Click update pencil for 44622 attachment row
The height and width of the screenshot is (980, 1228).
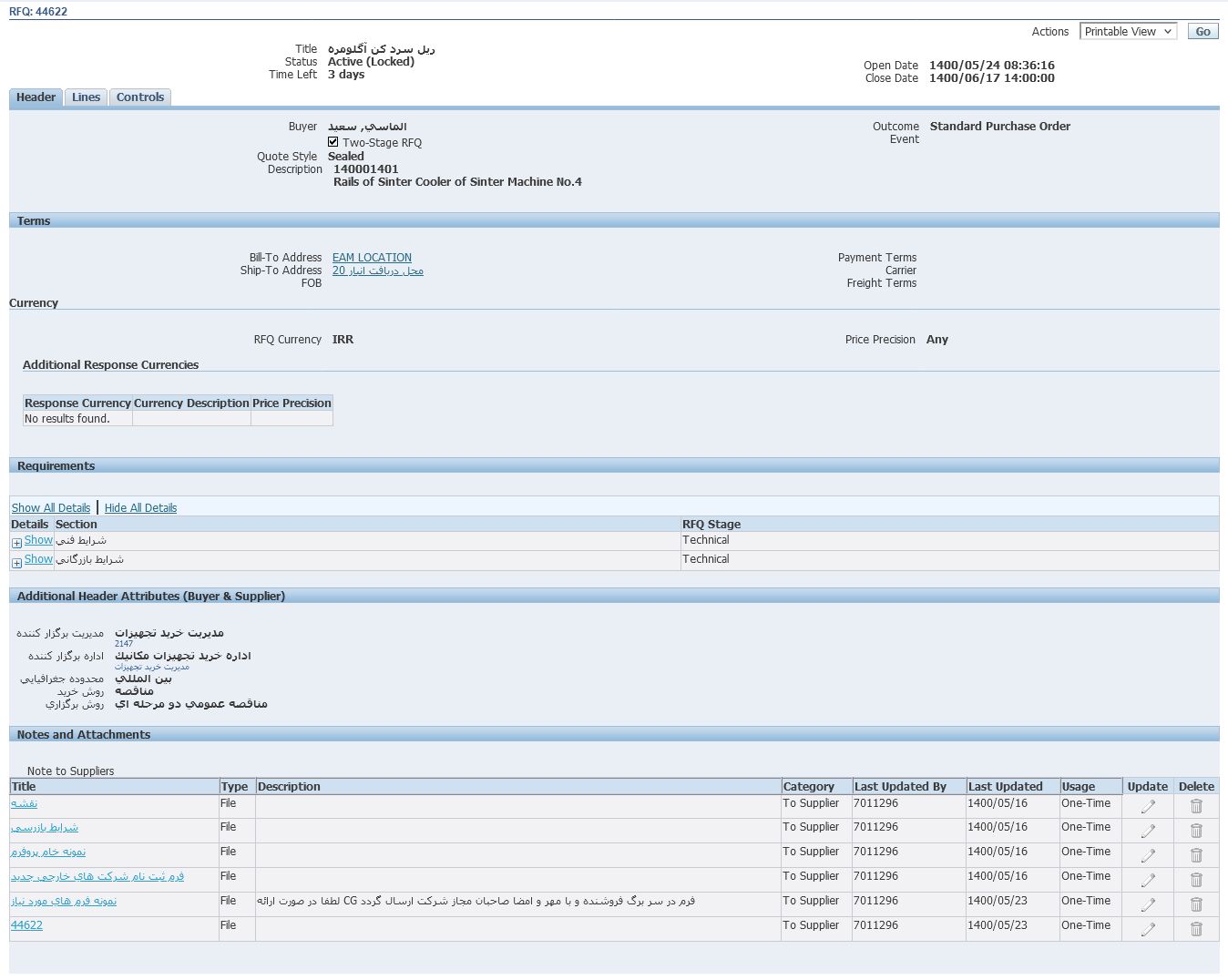pos(1148,929)
